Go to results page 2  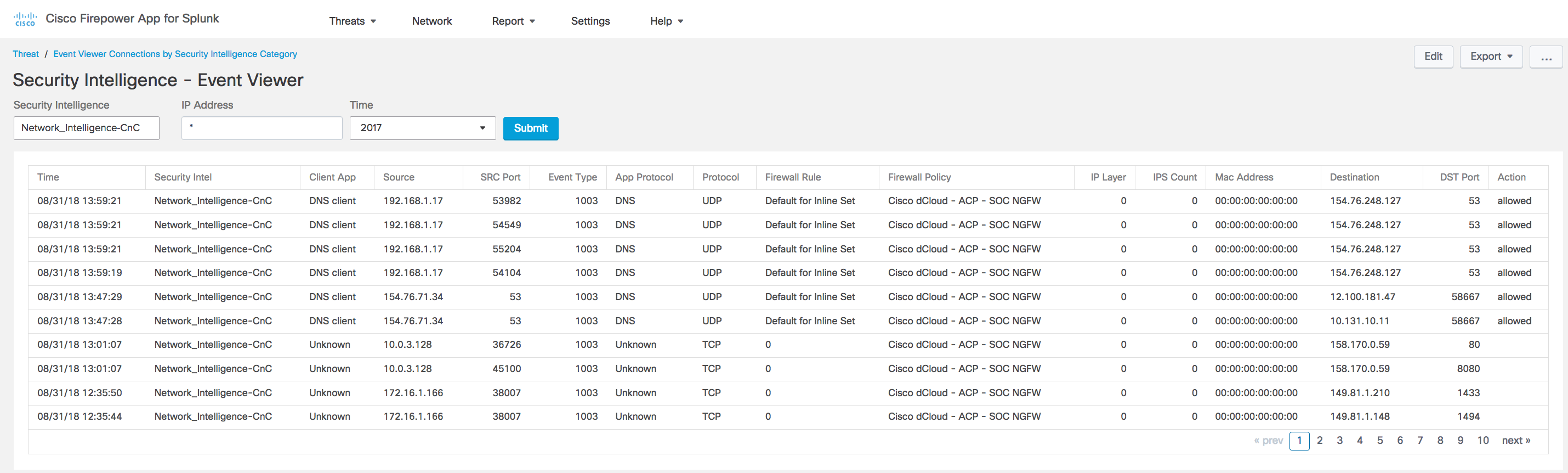click(x=1319, y=441)
